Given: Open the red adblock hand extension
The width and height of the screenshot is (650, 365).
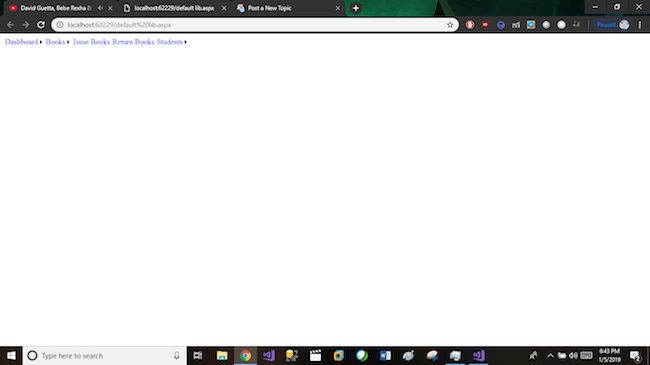Looking at the screenshot, I should [x=470, y=25].
